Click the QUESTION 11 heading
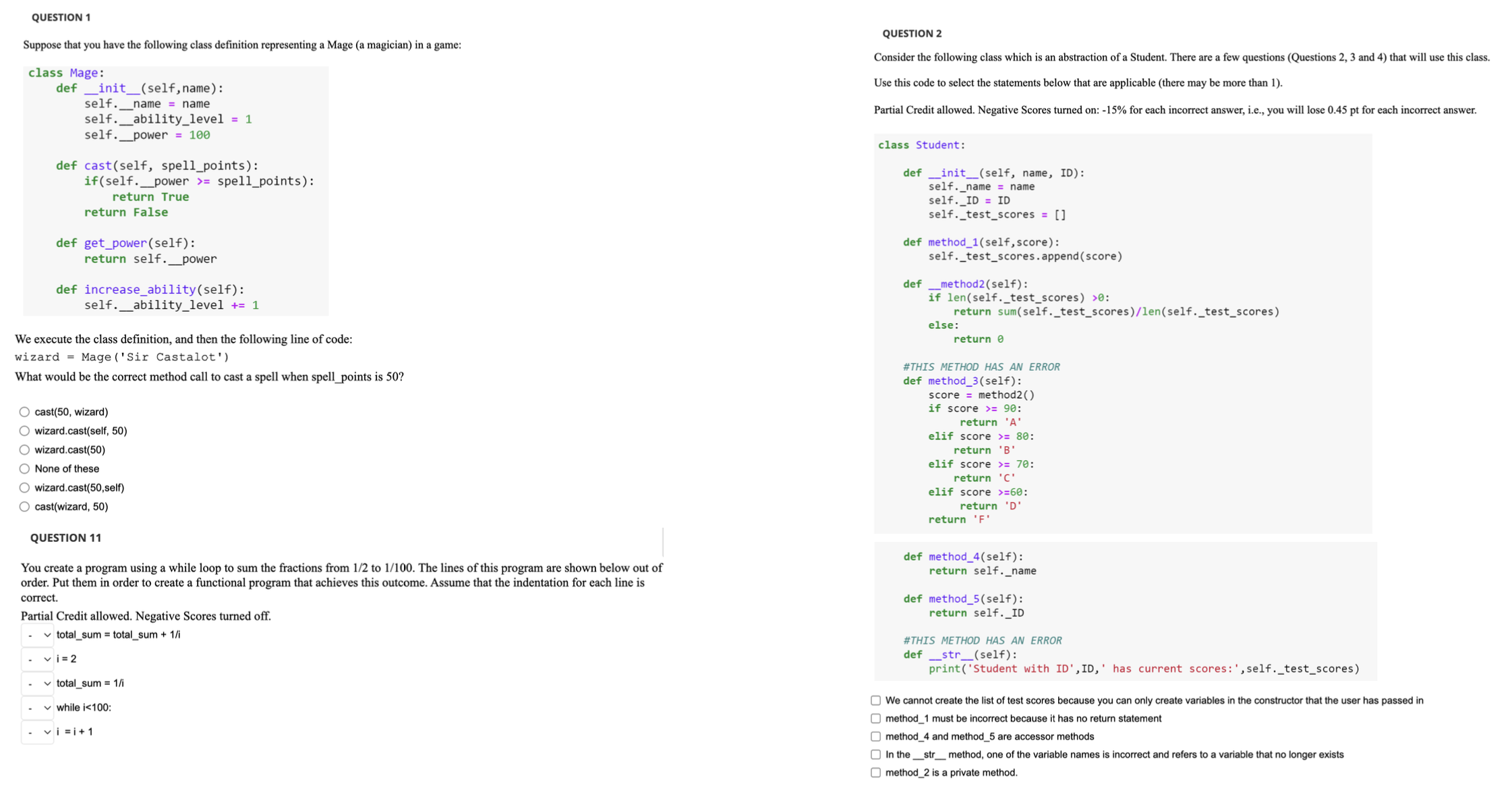1512x803 pixels. (x=65, y=538)
